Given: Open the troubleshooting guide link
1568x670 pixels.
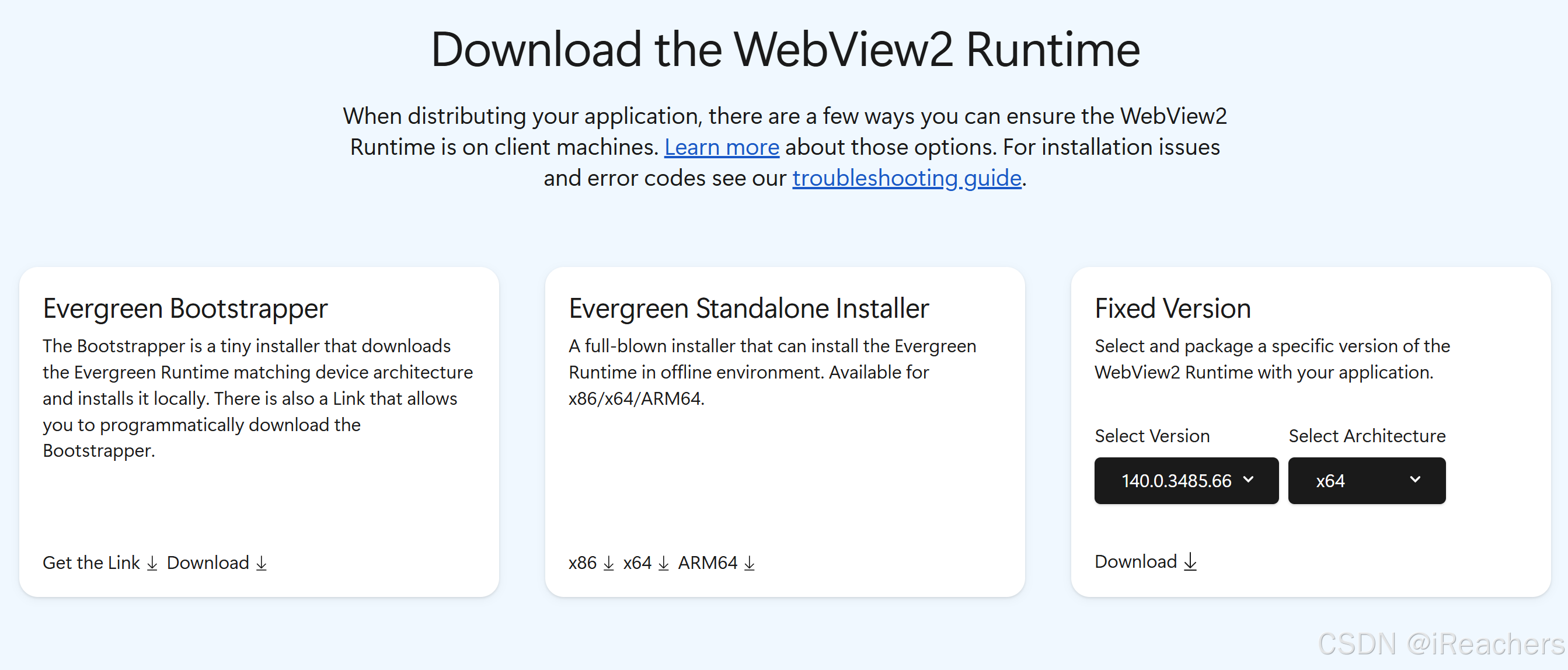Looking at the screenshot, I should (x=907, y=179).
